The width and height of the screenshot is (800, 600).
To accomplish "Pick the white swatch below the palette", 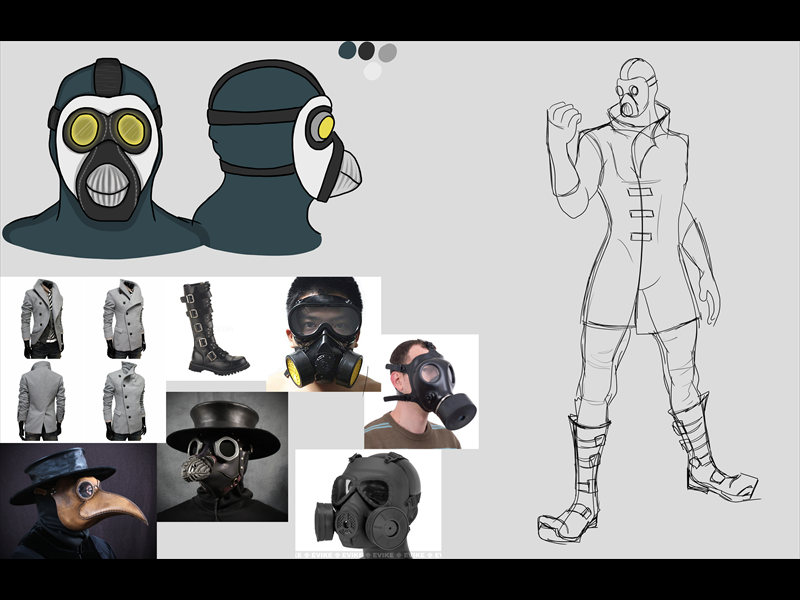I will (x=372, y=70).
